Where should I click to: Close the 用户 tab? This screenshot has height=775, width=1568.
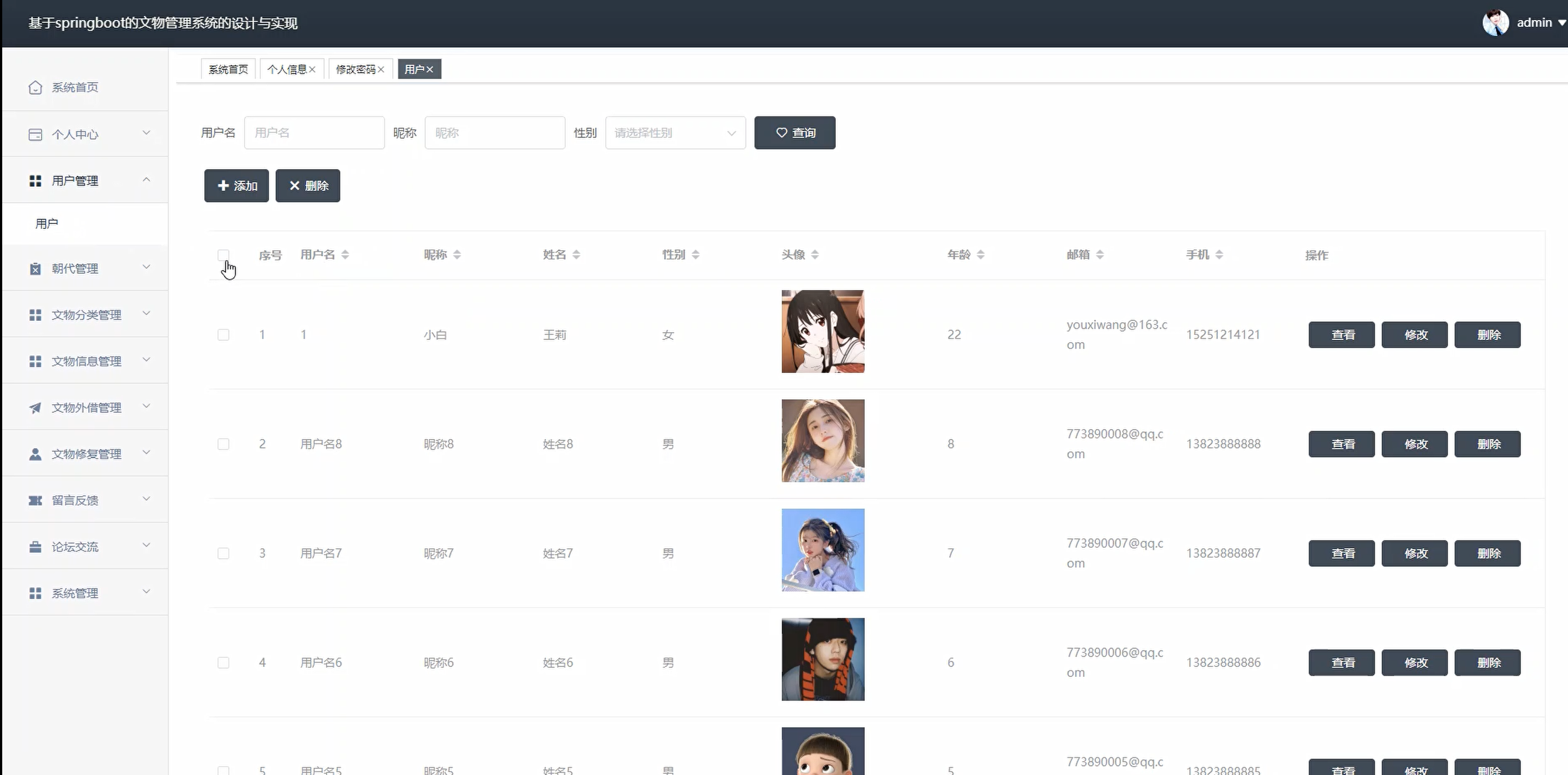[x=430, y=69]
